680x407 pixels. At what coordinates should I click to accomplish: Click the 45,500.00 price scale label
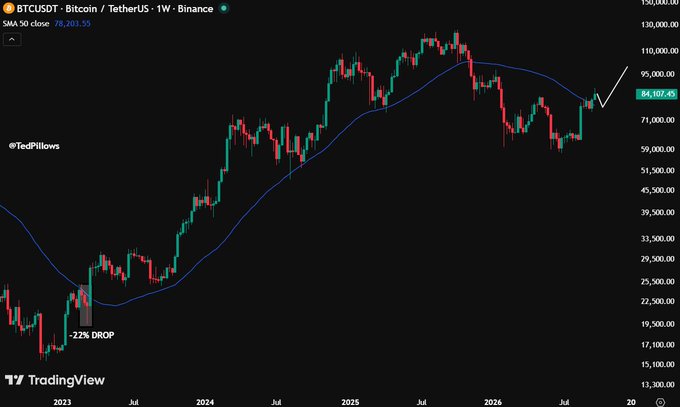(659, 190)
